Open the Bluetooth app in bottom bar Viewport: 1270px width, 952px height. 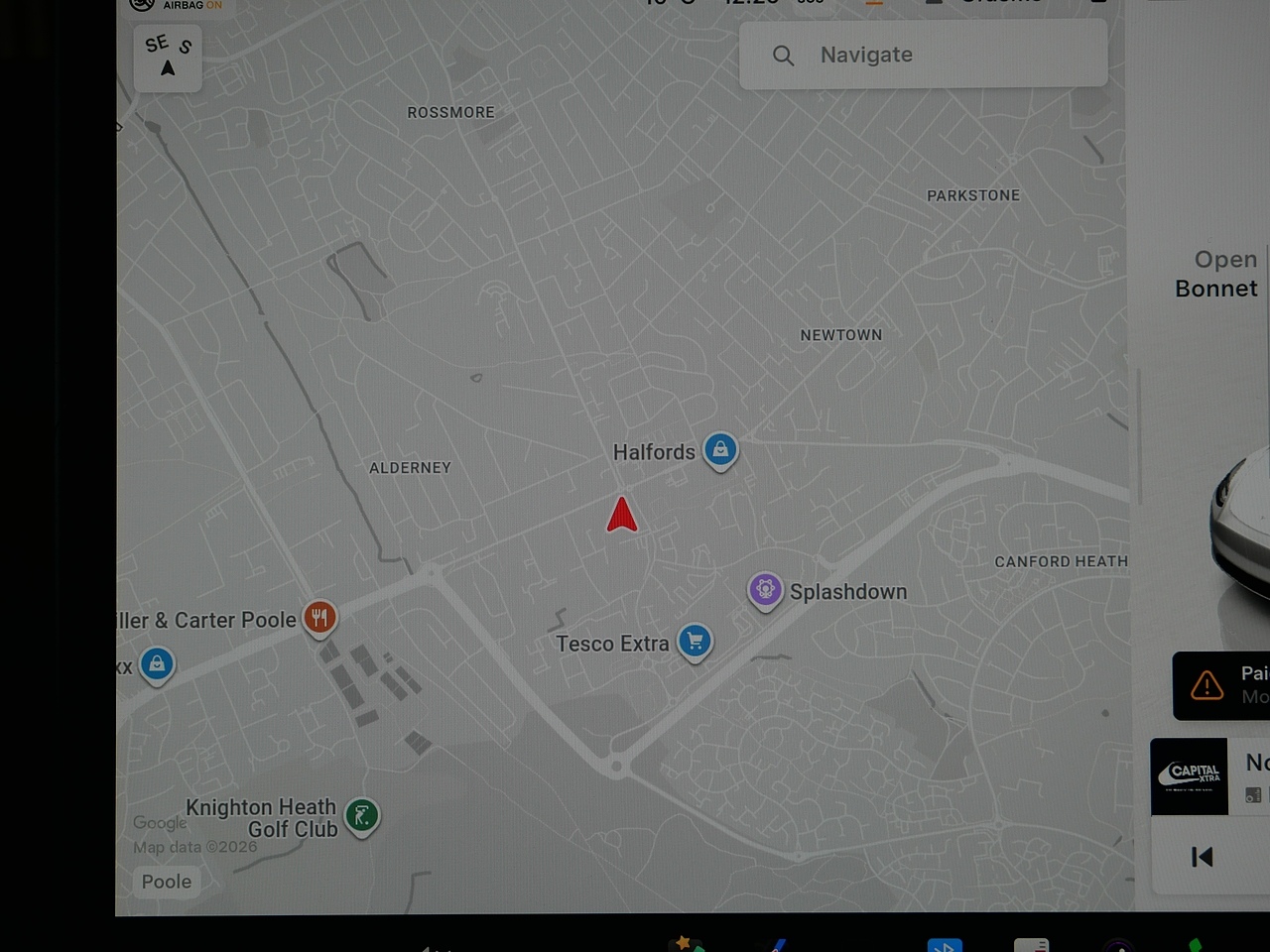[x=945, y=945]
